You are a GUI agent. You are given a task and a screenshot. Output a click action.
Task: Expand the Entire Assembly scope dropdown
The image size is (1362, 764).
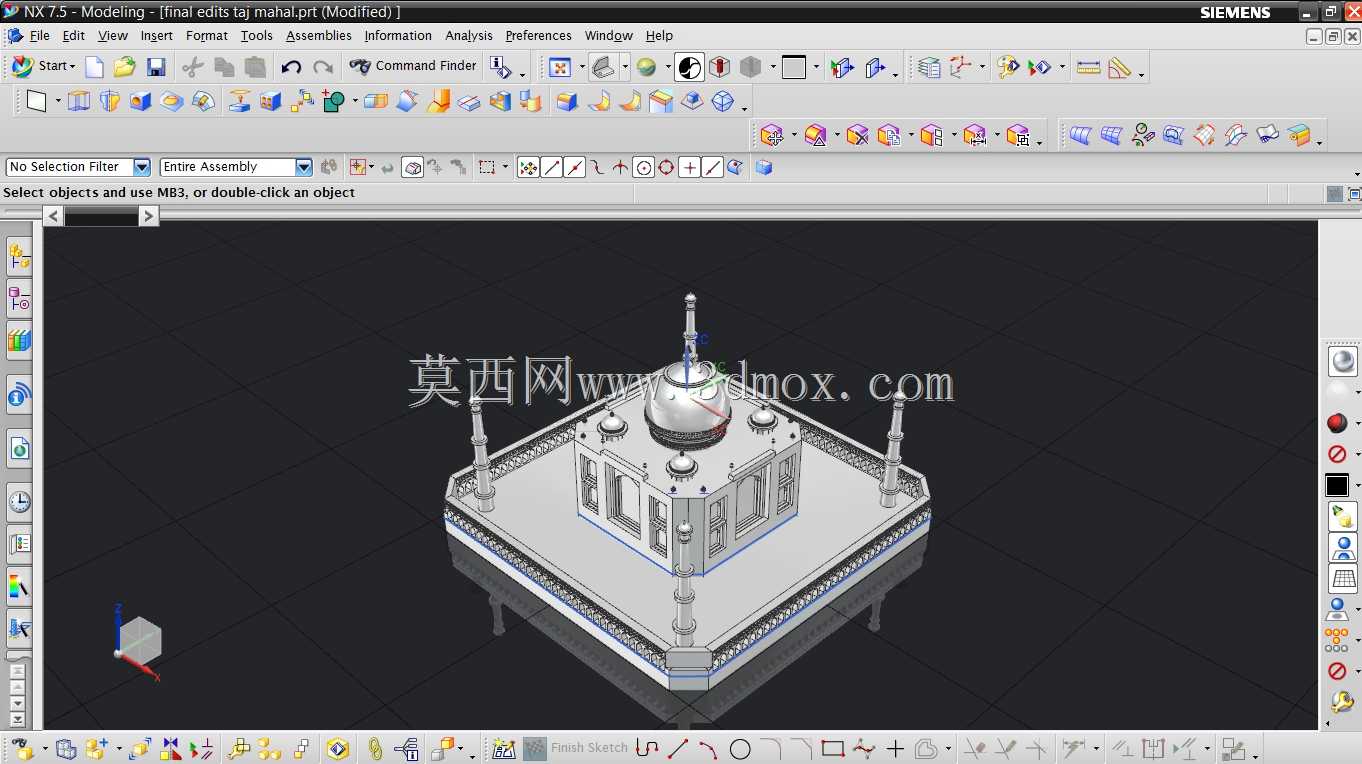[304, 167]
